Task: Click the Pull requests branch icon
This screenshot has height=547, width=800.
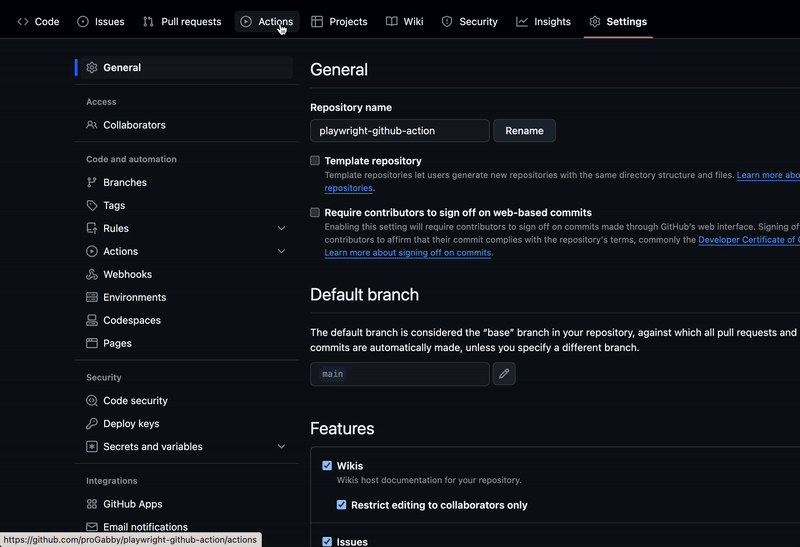Action: coord(148,21)
